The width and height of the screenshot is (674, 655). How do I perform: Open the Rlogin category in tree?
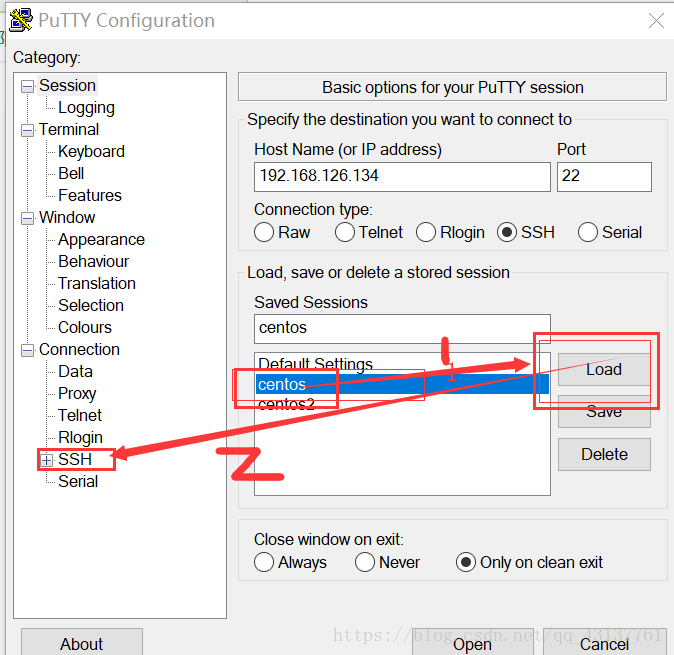tap(80, 437)
